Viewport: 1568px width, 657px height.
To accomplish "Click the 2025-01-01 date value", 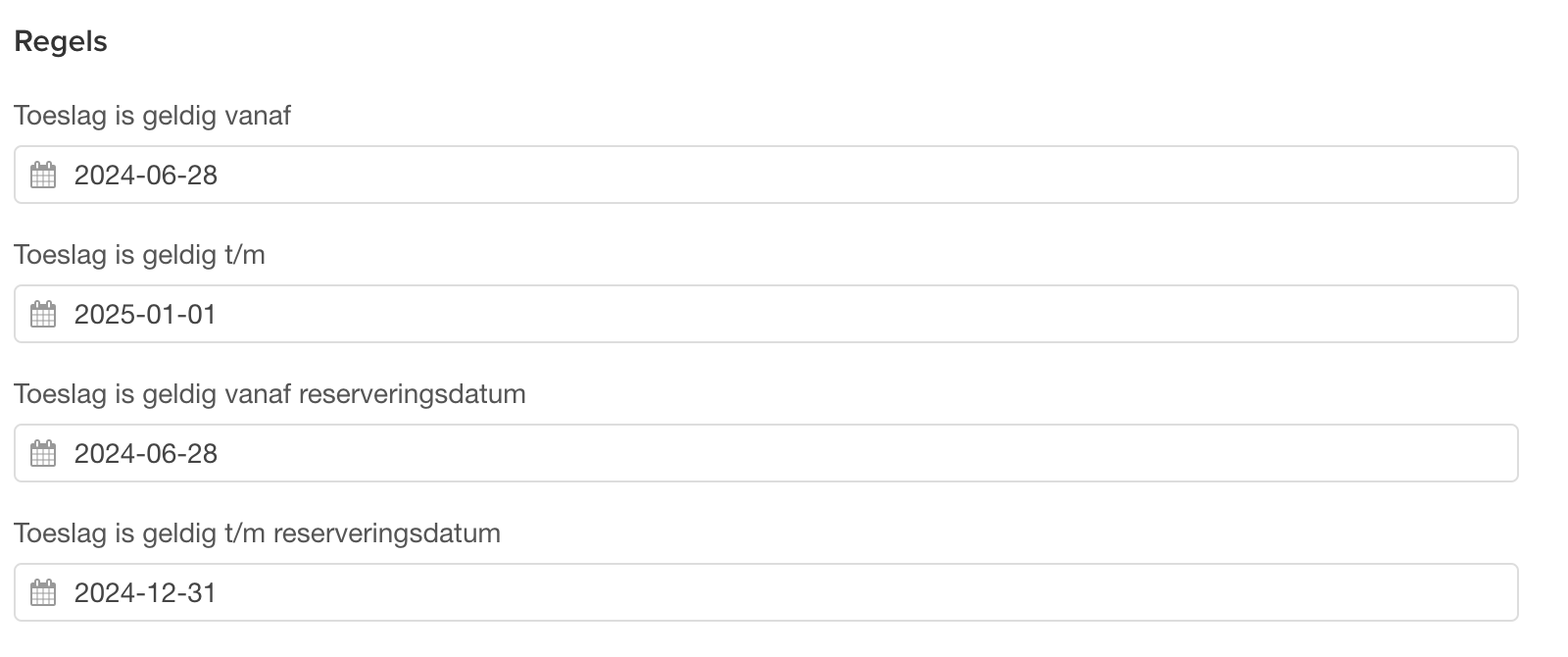I will coord(145,315).
